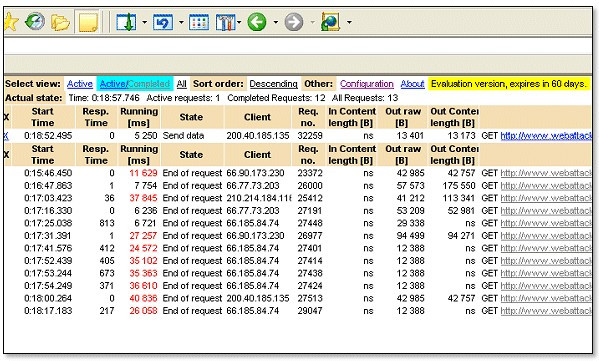Click the colored grid window icon
The height and width of the screenshot is (361, 599).
pos(199,22)
